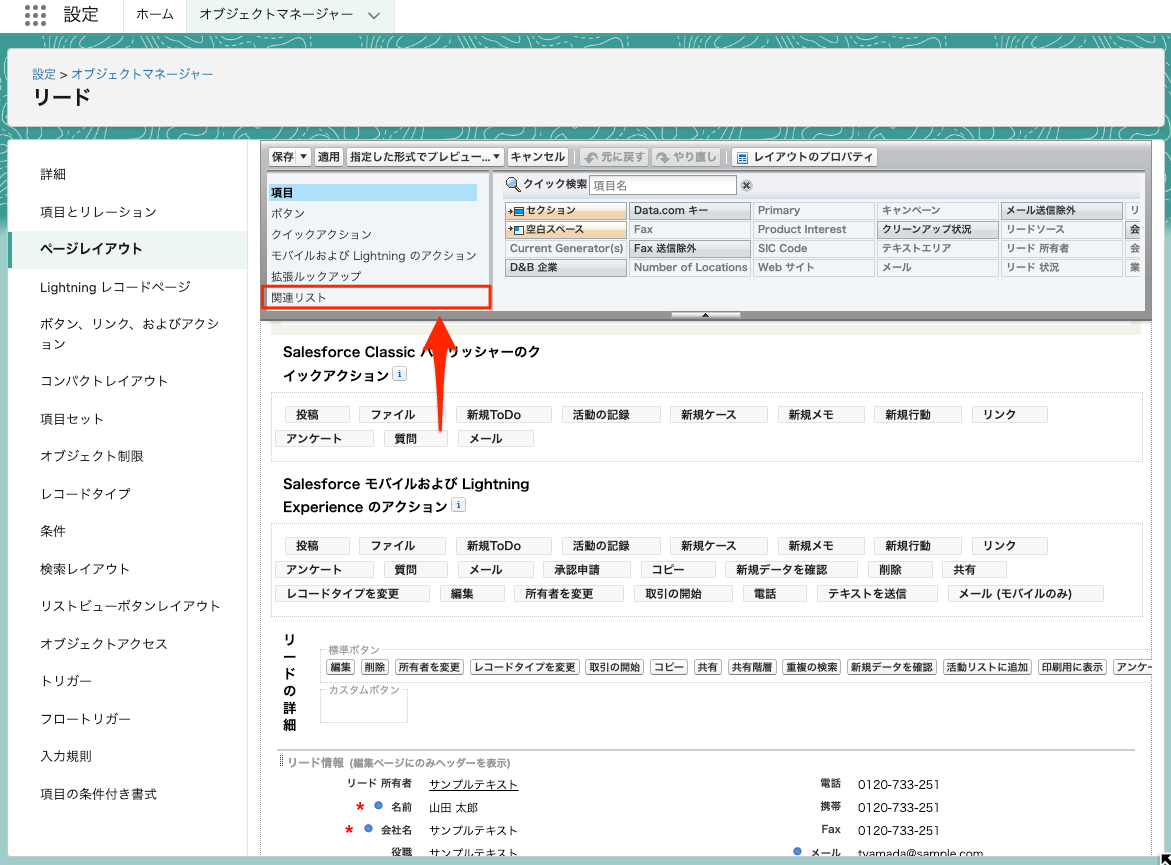This screenshot has height=865, width=1171.
Task: Open レコードタイプ in the sidebar
Action: [85, 494]
